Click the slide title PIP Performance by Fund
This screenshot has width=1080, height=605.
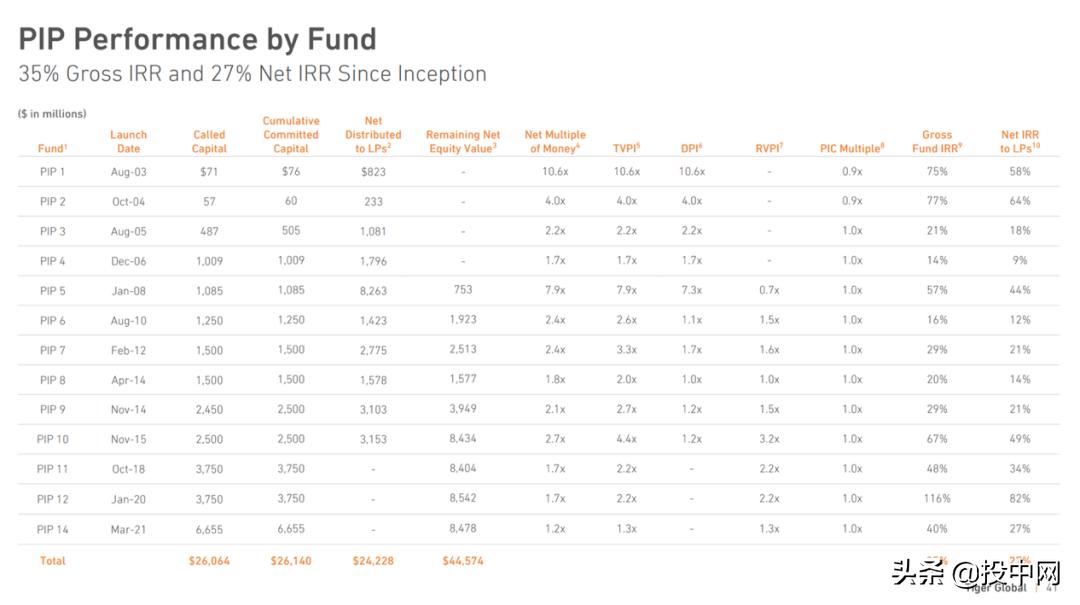coord(198,39)
